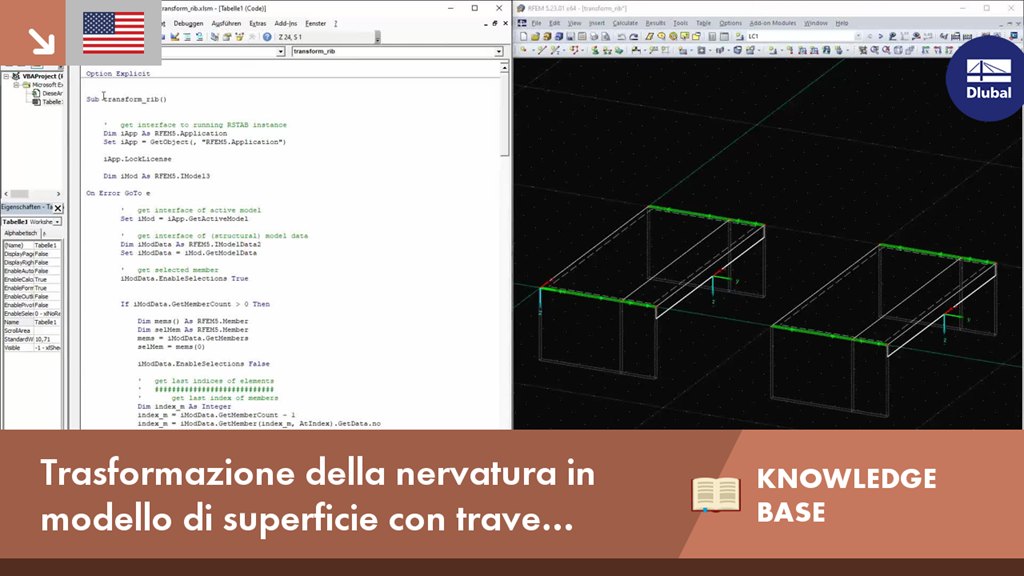Image resolution: width=1024 pixels, height=576 pixels.
Task: Click the yellow note icon in RFEM top toolbar
Action: coord(684,37)
